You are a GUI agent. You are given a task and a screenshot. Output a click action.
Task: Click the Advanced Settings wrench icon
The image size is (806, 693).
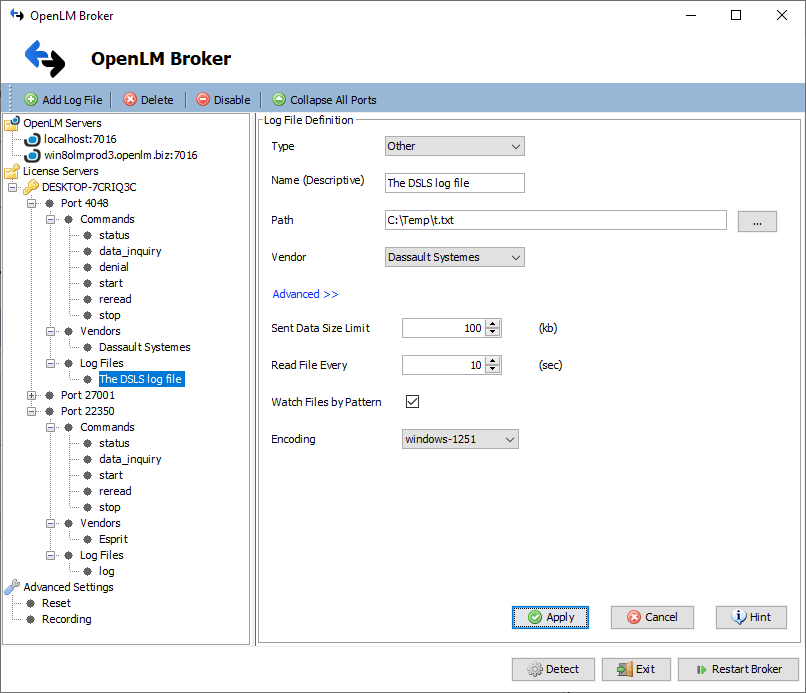pyautogui.click(x=12, y=587)
